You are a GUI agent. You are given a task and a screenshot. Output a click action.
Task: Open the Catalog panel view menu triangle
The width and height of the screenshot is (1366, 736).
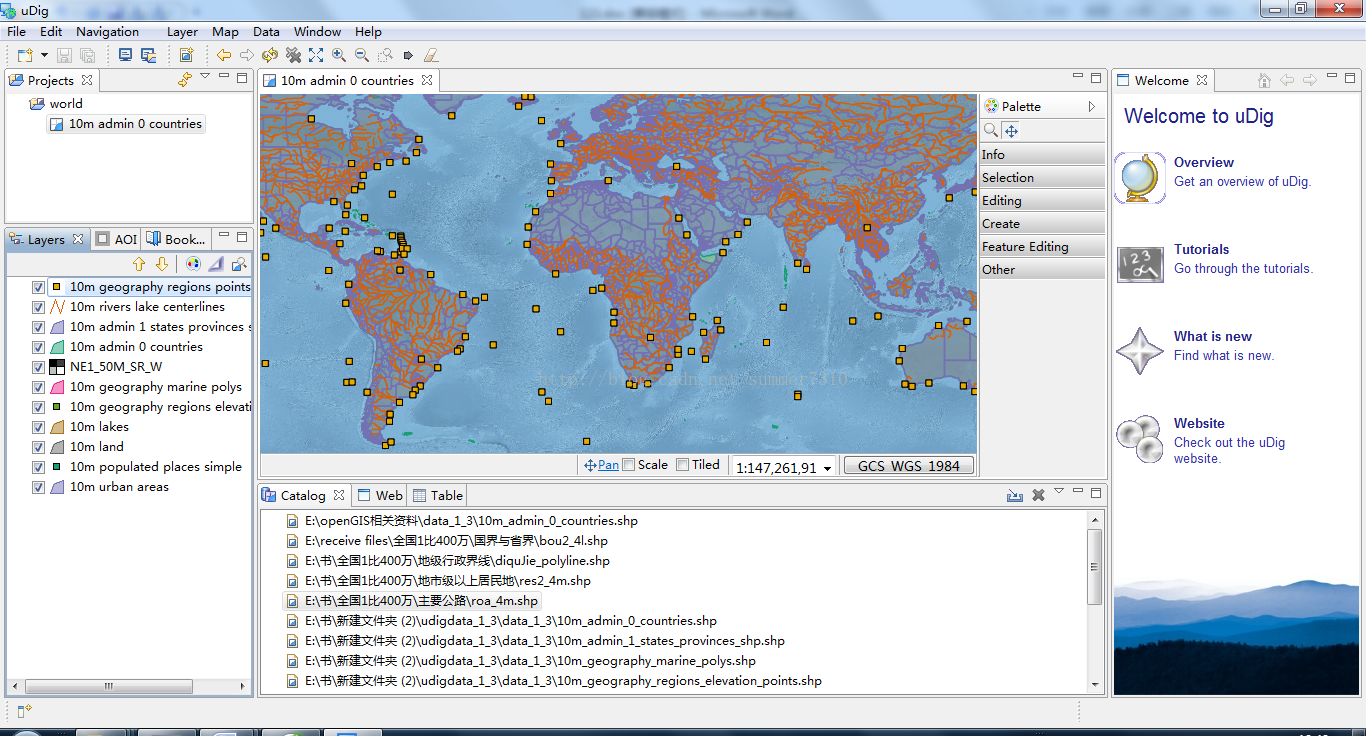coord(1059,491)
